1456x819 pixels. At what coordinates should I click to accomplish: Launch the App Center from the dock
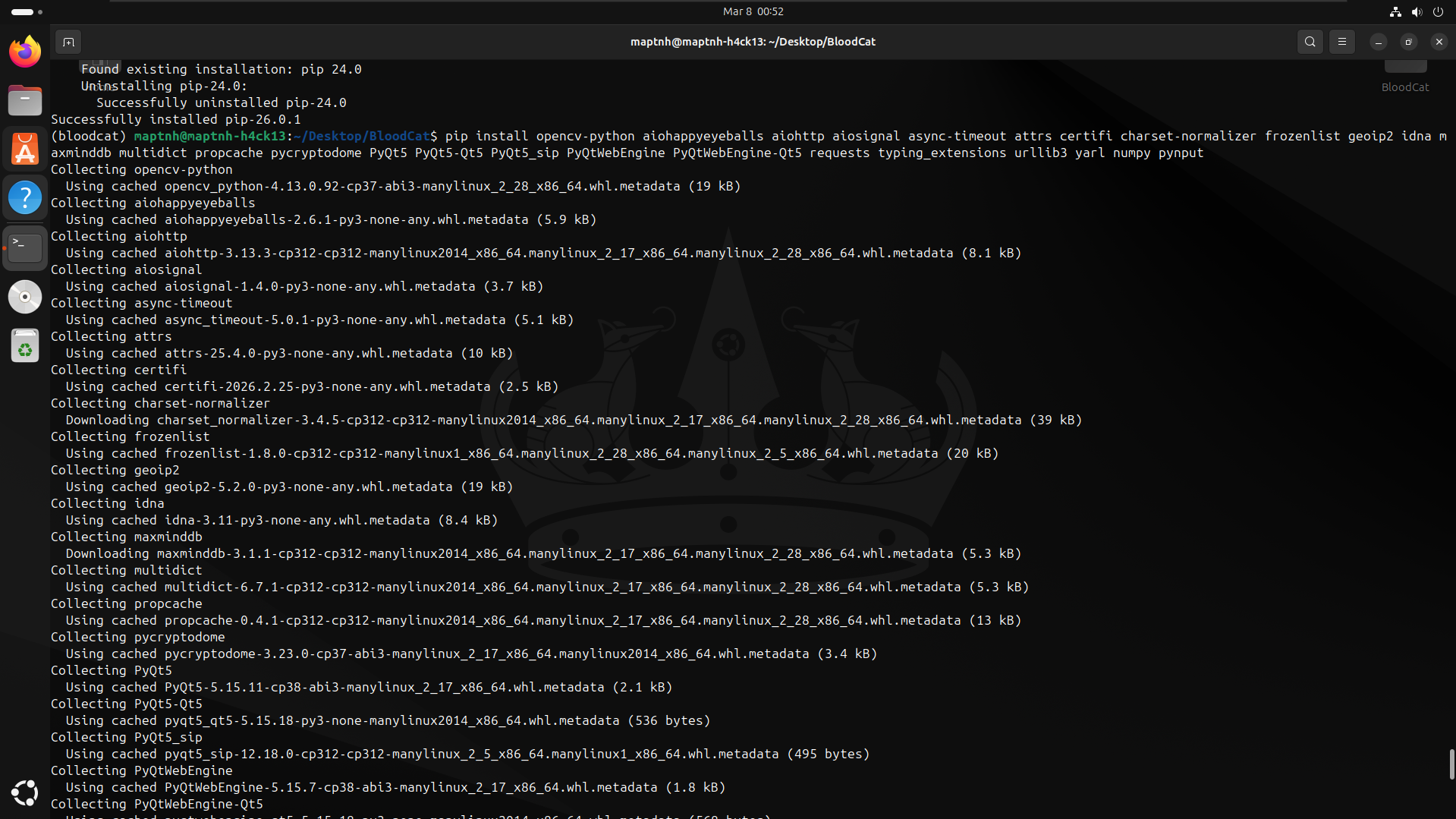click(25, 149)
